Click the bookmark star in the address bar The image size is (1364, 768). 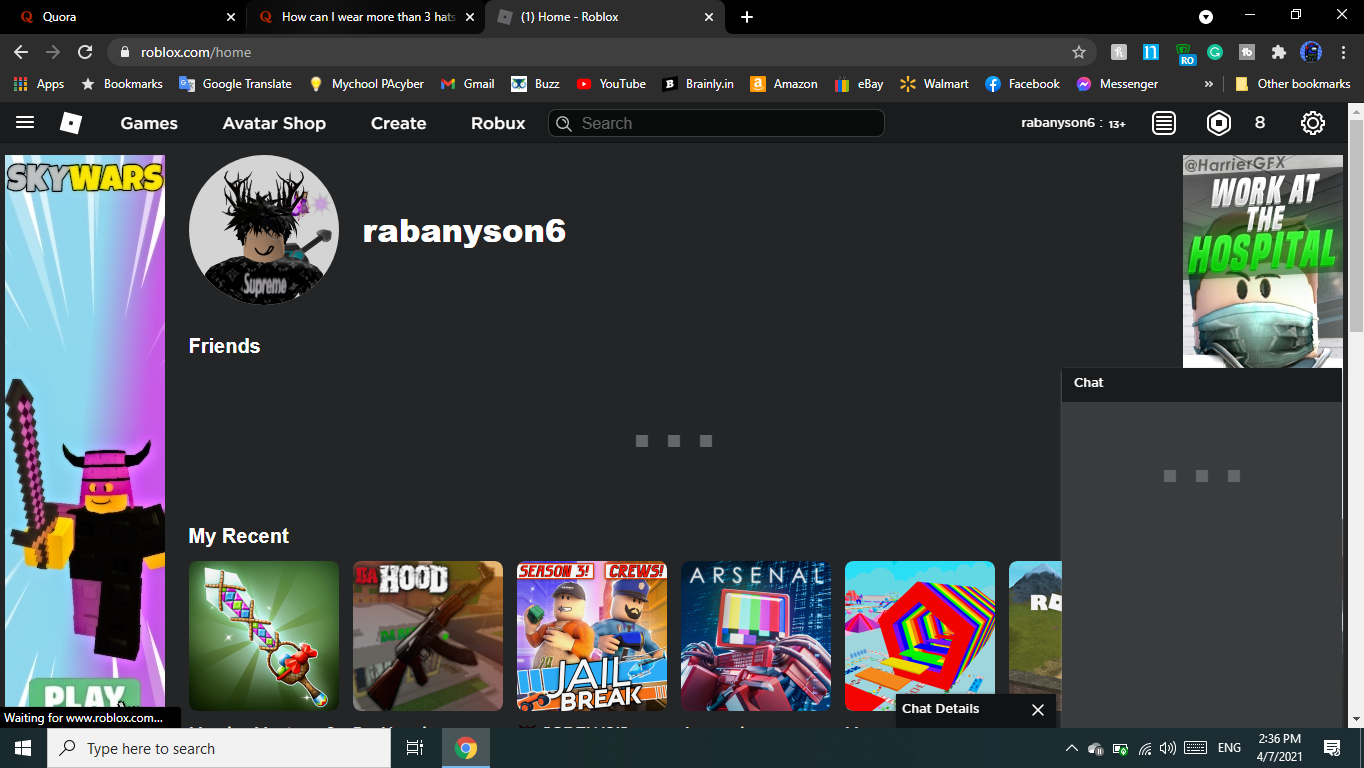(1078, 52)
